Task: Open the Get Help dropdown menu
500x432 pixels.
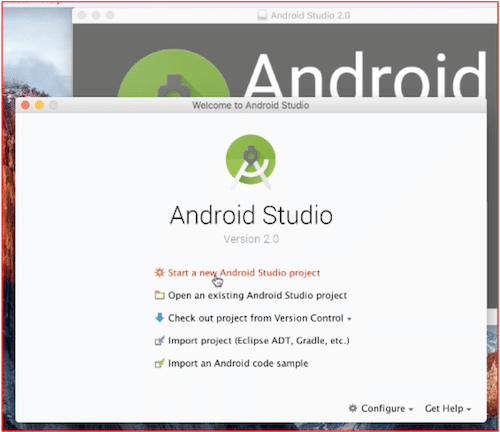Action: coord(448,408)
